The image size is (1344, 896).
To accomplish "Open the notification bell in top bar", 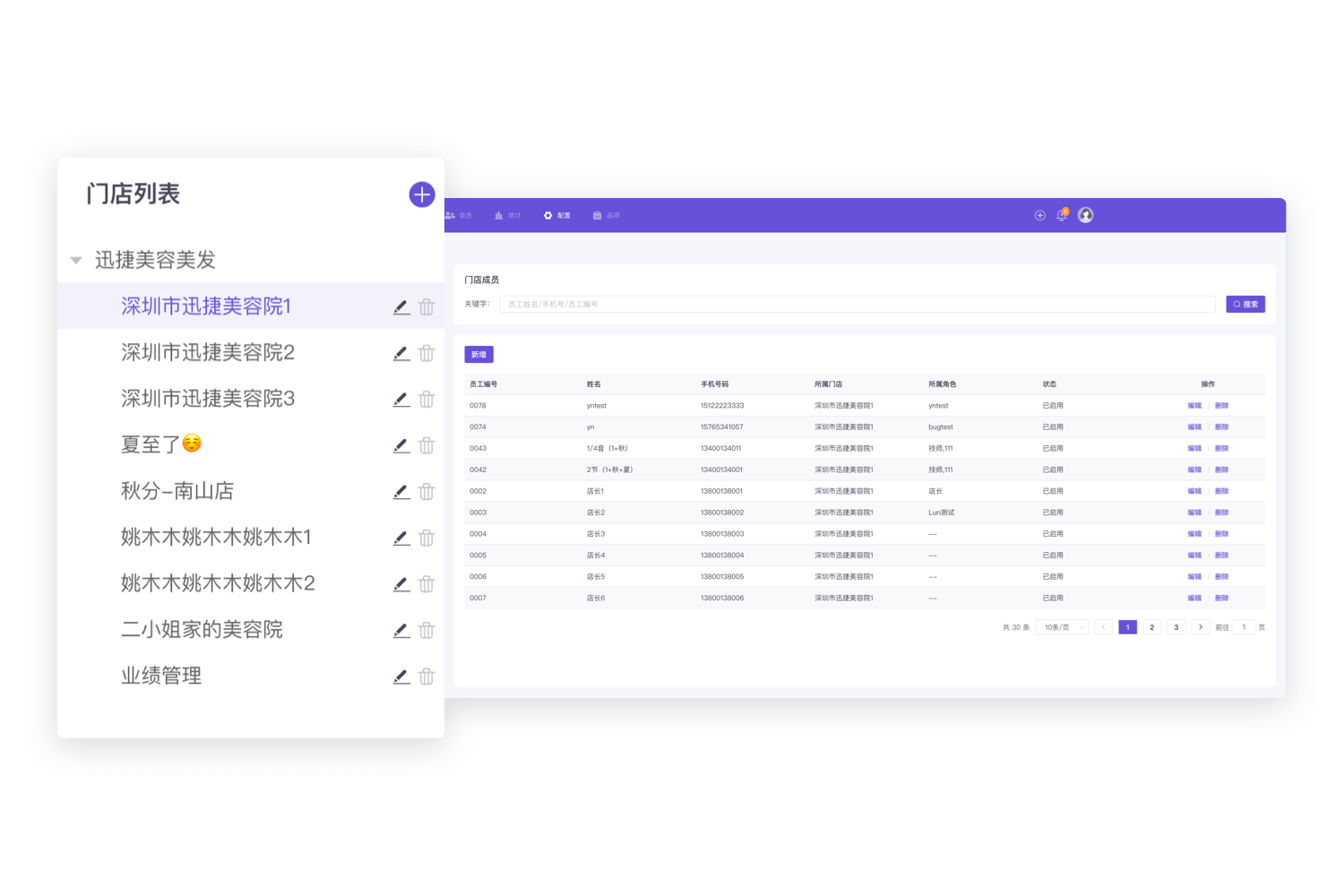I will [1062, 215].
